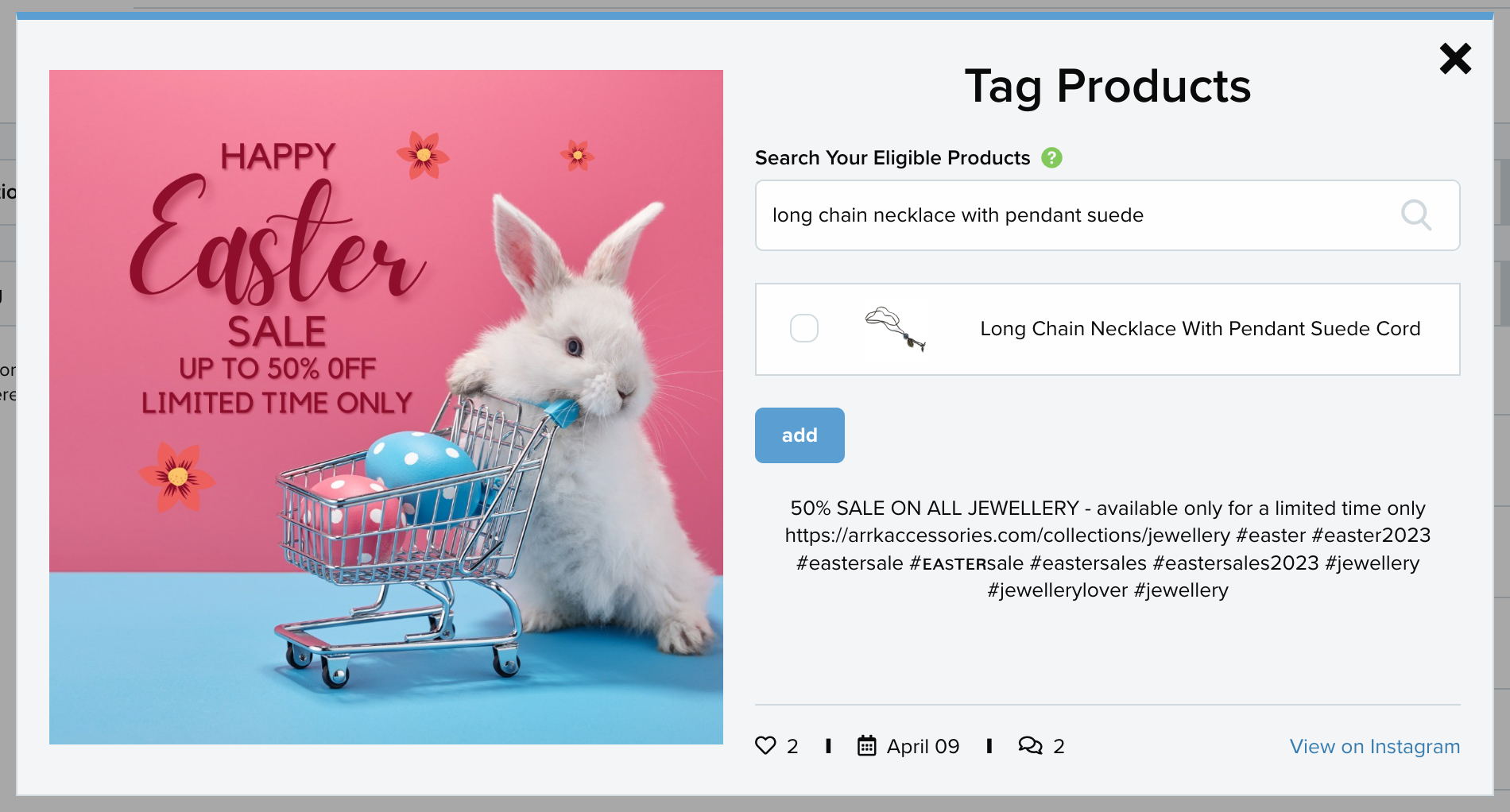Focus the eligible products search field
The width and height of the screenshot is (1510, 812).
coord(1107,215)
